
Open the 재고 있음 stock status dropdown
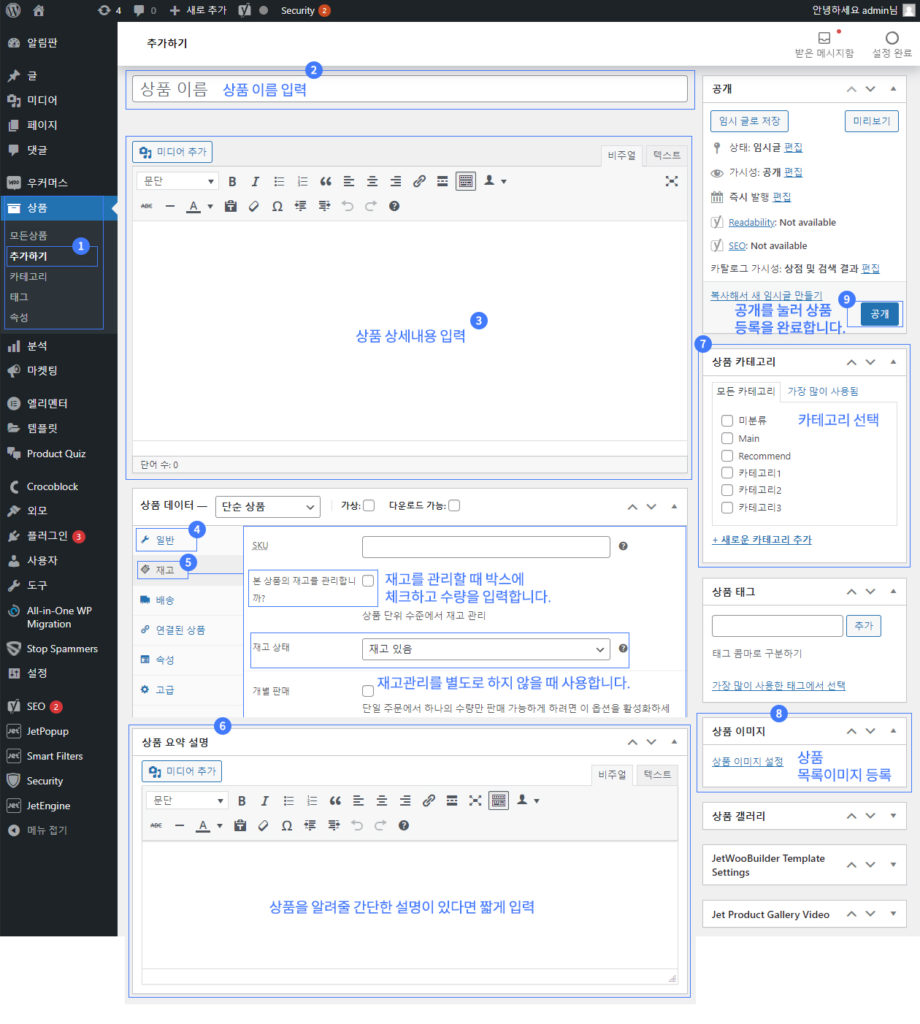(x=486, y=649)
